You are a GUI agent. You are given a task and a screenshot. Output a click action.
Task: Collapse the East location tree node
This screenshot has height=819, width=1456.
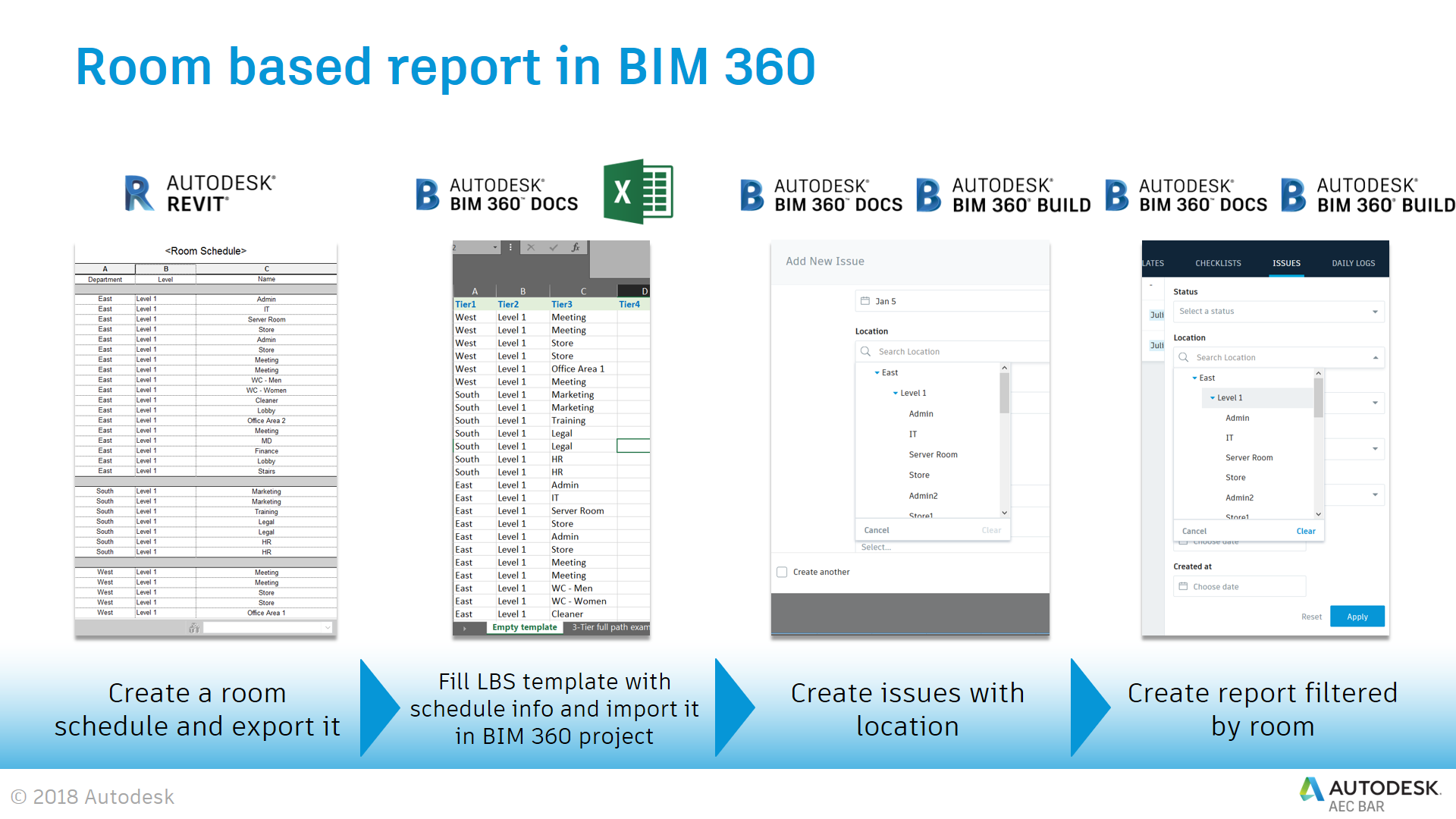coord(877,372)
